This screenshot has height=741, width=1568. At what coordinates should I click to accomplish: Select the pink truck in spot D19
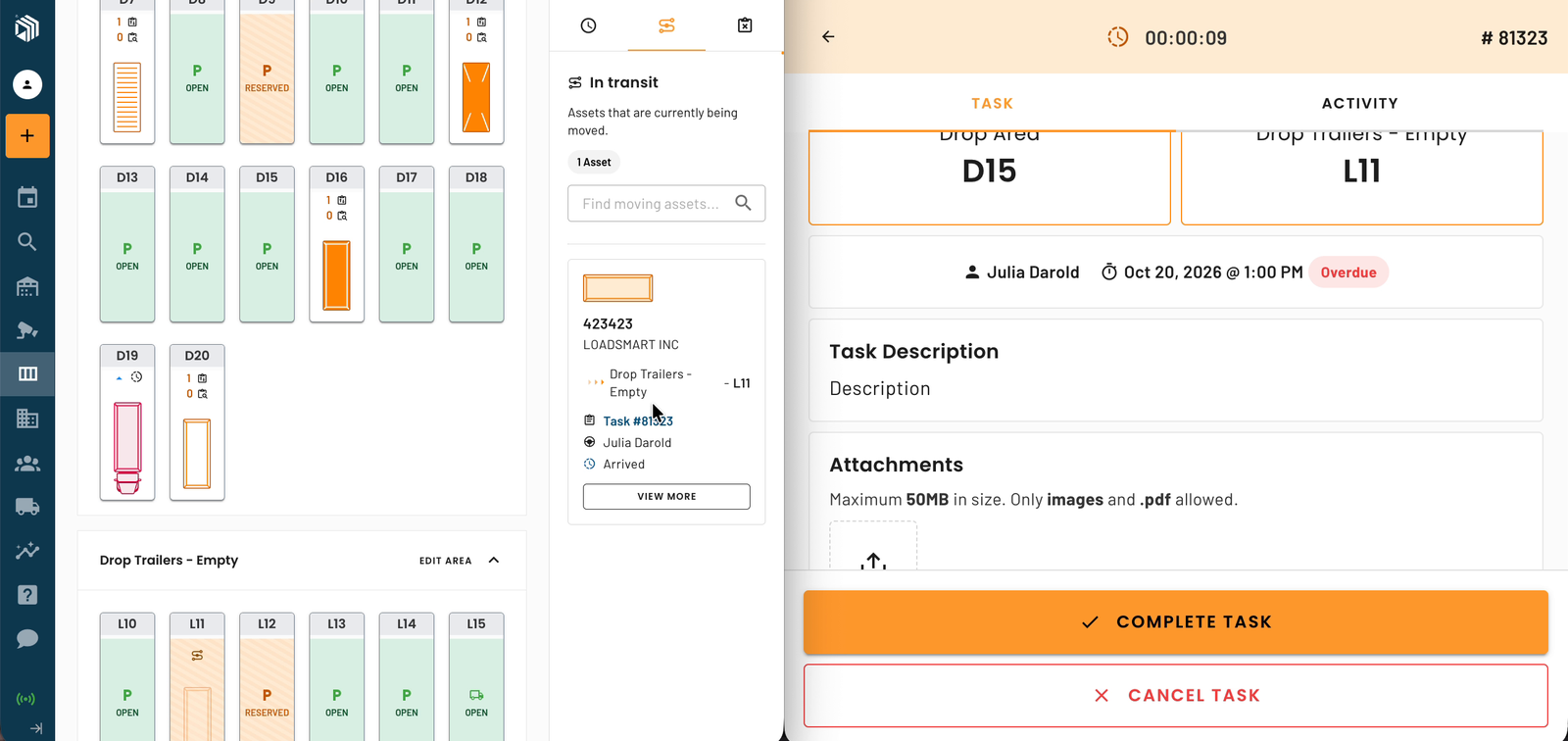127,448
